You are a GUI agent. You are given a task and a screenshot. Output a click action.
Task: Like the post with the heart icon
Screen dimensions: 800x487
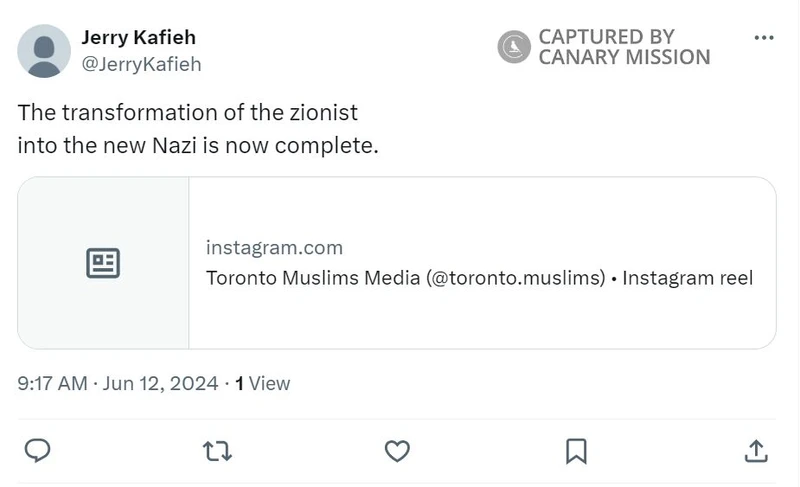pos(397,451)
